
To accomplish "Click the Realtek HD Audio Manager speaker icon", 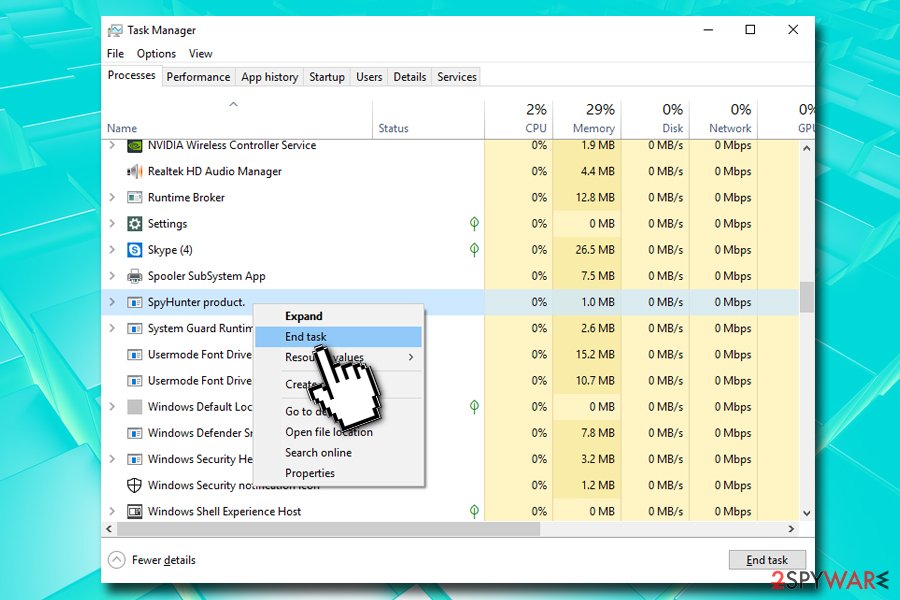I will pos(134,171).
